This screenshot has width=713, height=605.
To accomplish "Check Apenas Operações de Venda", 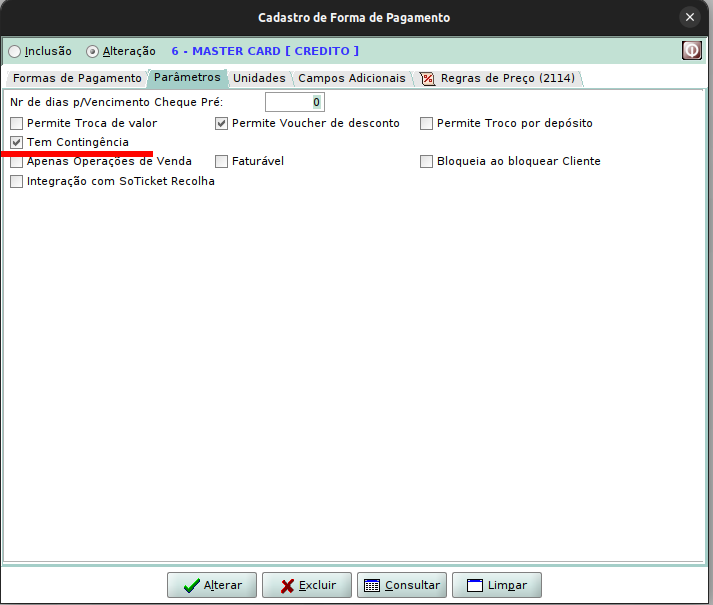I will click(x=16, y=161).
